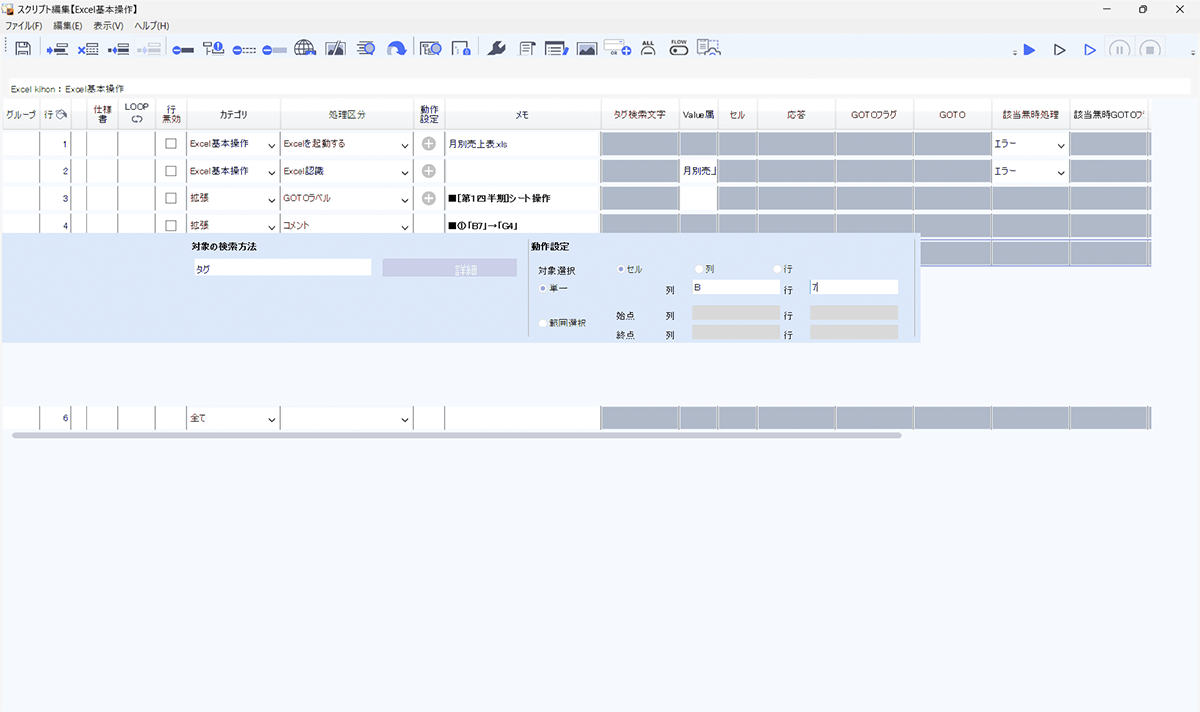
Task: Click the stop button in toolbar
Action: 1151,49
